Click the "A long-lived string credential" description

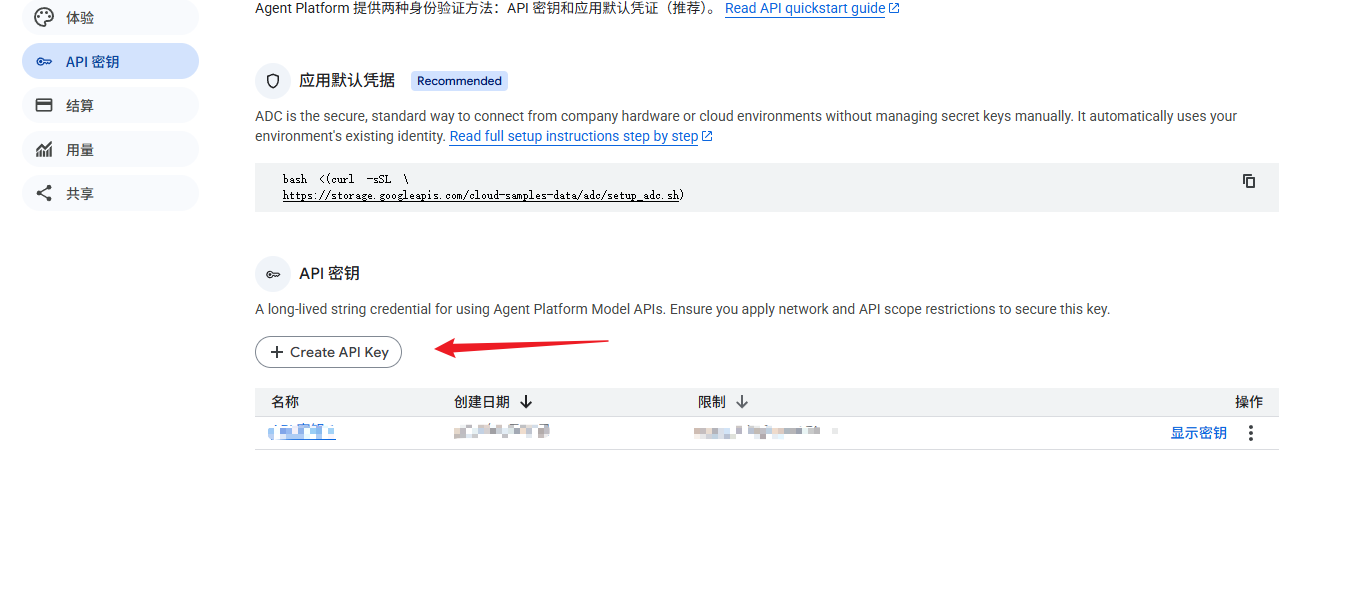tap(683, 309)
